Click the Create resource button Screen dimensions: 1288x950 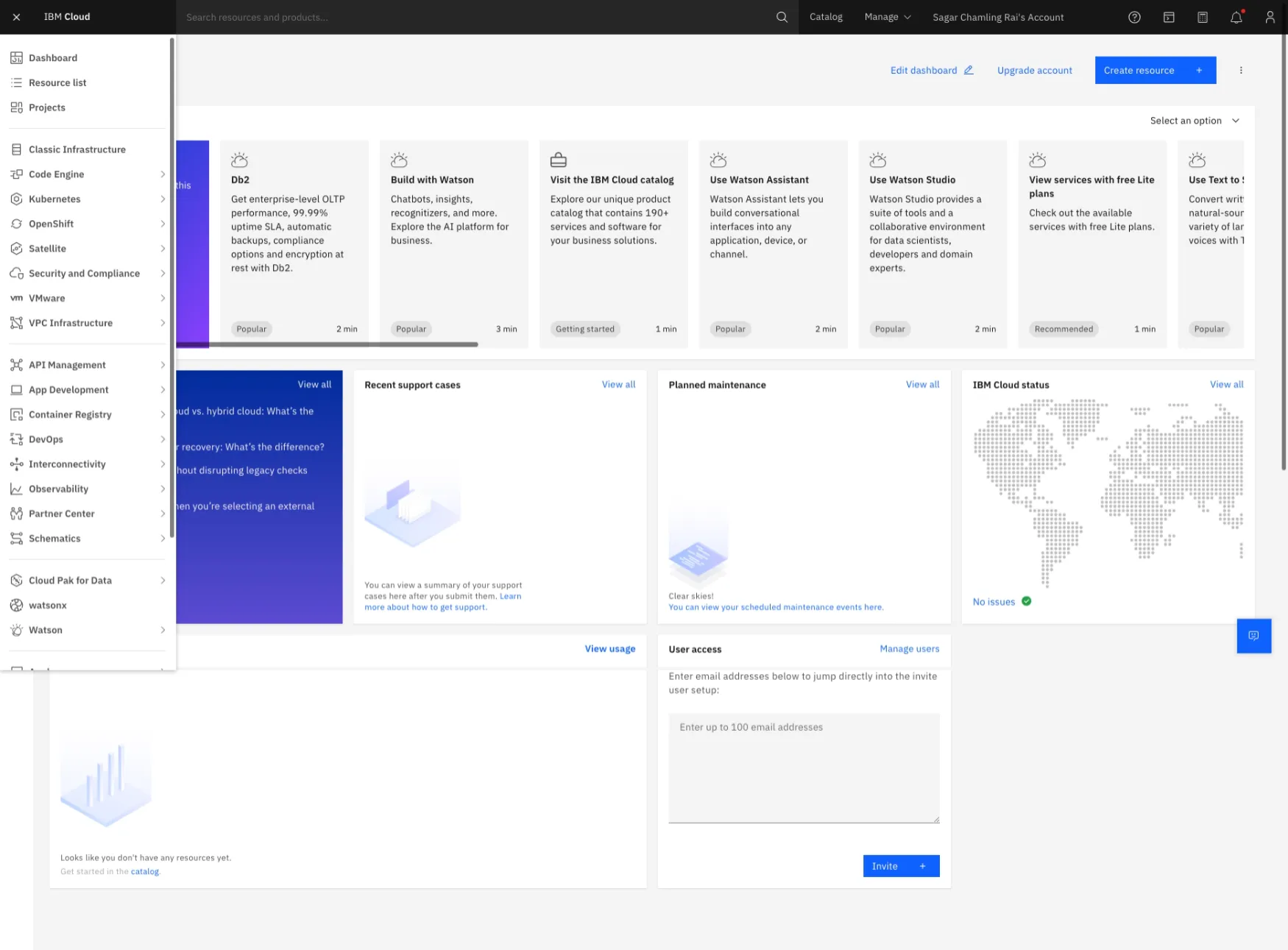tap(1155, 71)
